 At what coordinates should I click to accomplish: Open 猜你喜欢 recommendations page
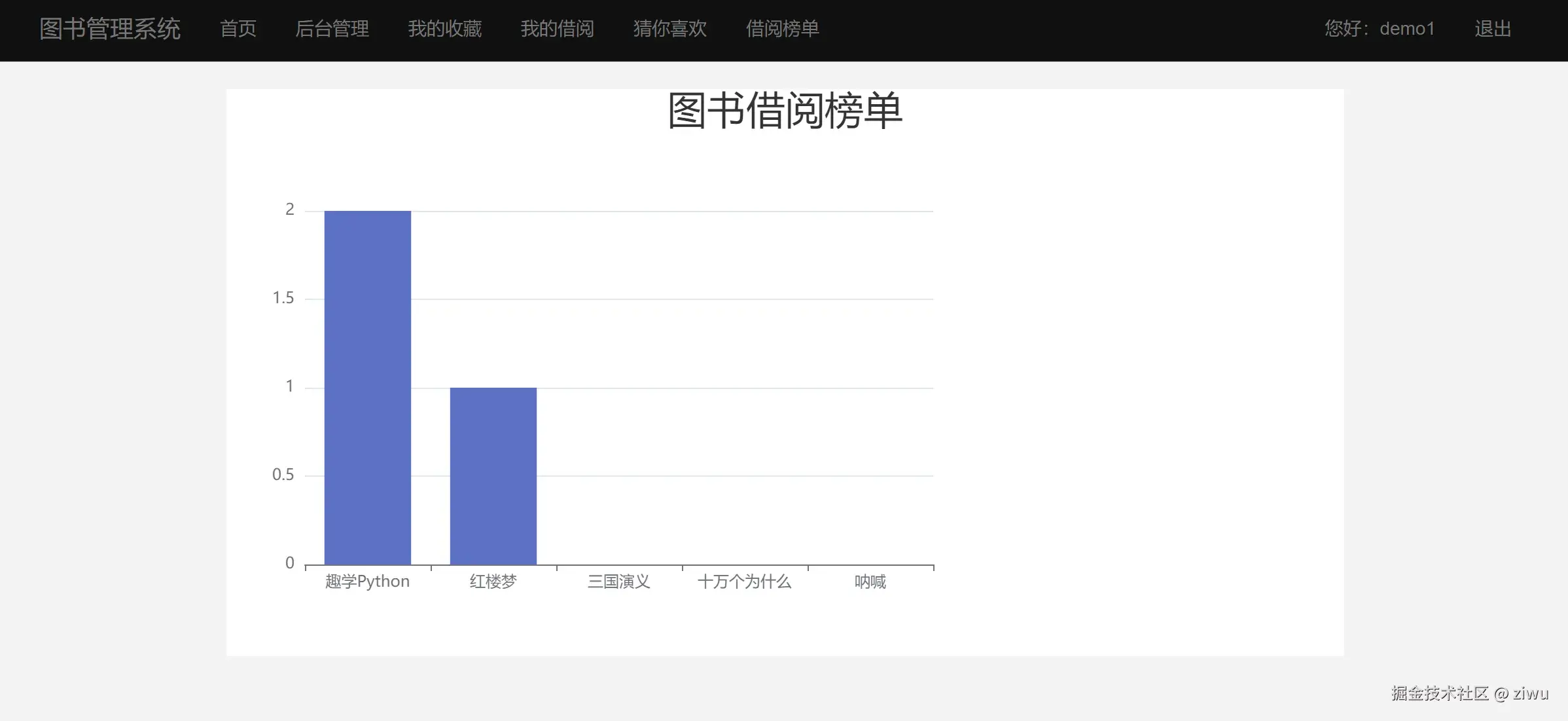pos(669,29)
